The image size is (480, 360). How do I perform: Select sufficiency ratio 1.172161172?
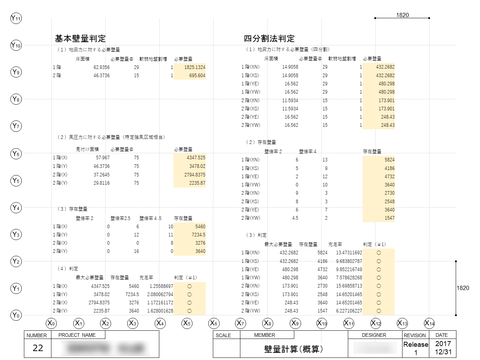click(x=160, y=303)
